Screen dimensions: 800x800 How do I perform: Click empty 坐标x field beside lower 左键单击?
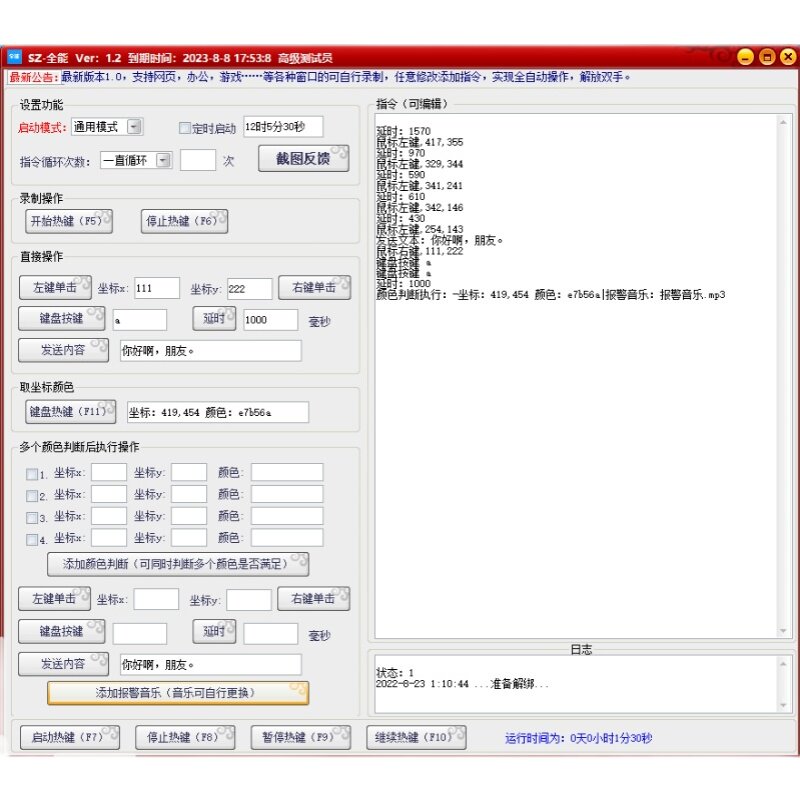coord(157,599)
